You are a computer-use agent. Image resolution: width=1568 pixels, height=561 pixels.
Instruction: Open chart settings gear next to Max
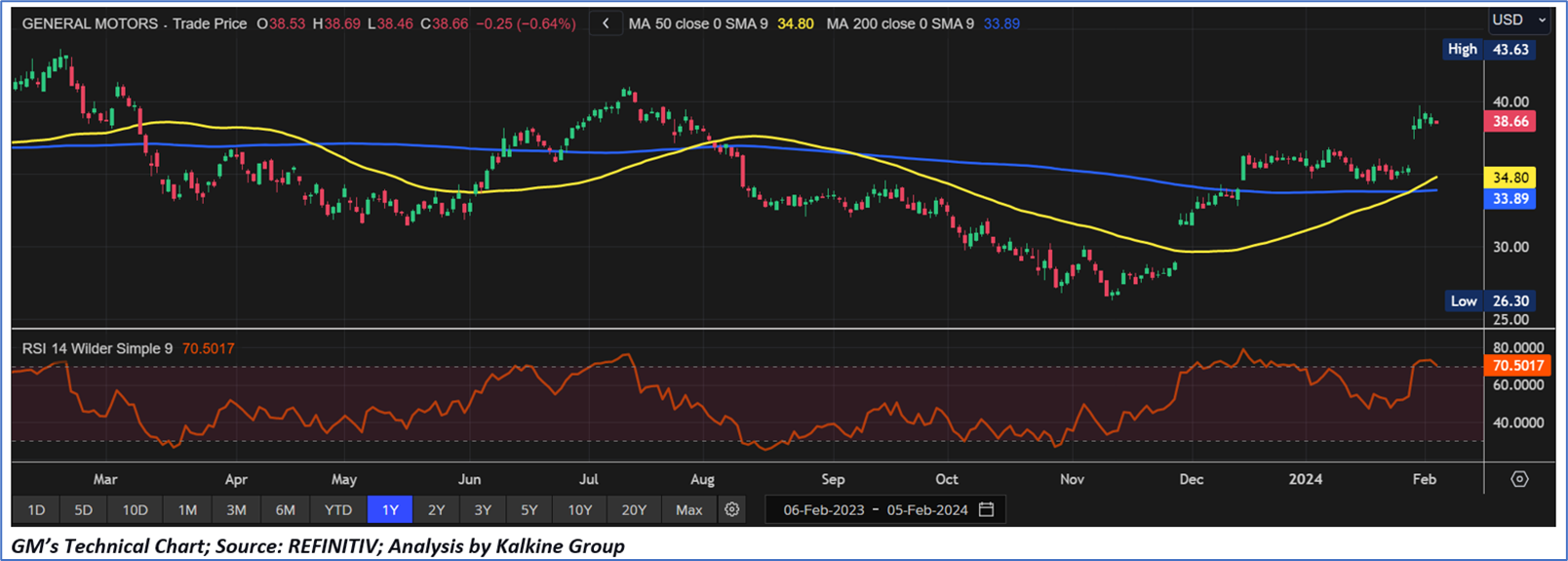(732, 509)
